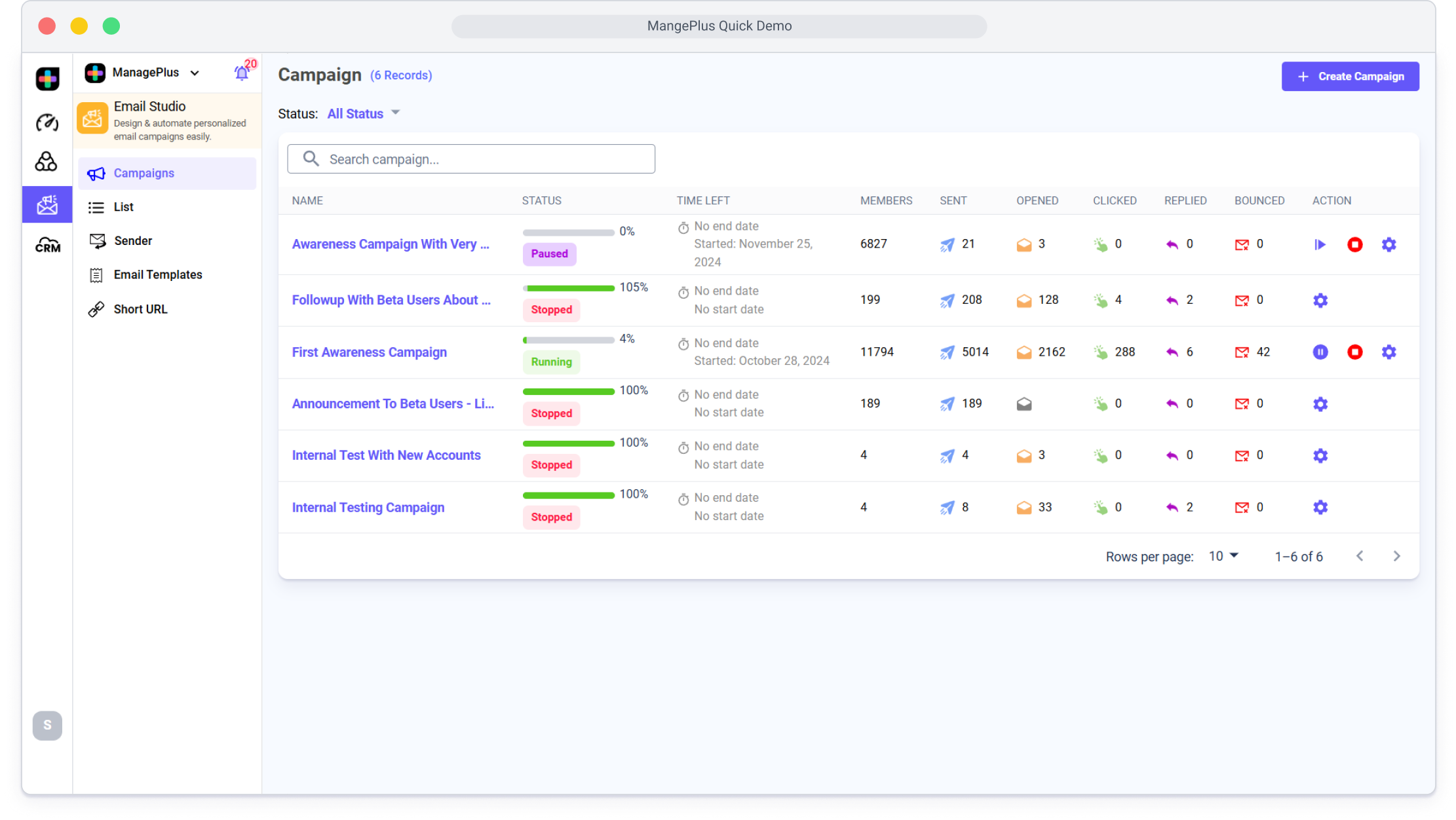Change rows per page dropdown
Viewport: 1456px width, 820px height.
pyautogui.click(x=1223, y=556)
